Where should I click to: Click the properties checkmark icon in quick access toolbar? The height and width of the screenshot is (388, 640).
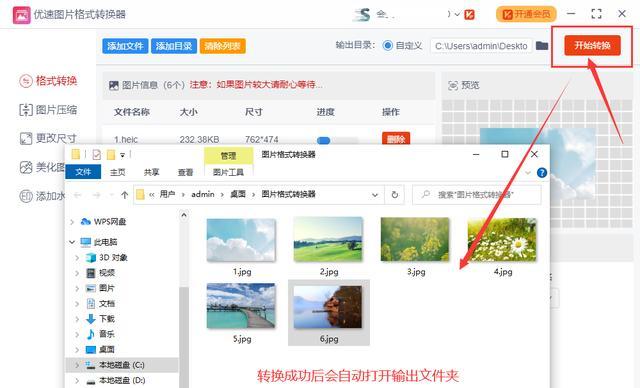[97, 155]
